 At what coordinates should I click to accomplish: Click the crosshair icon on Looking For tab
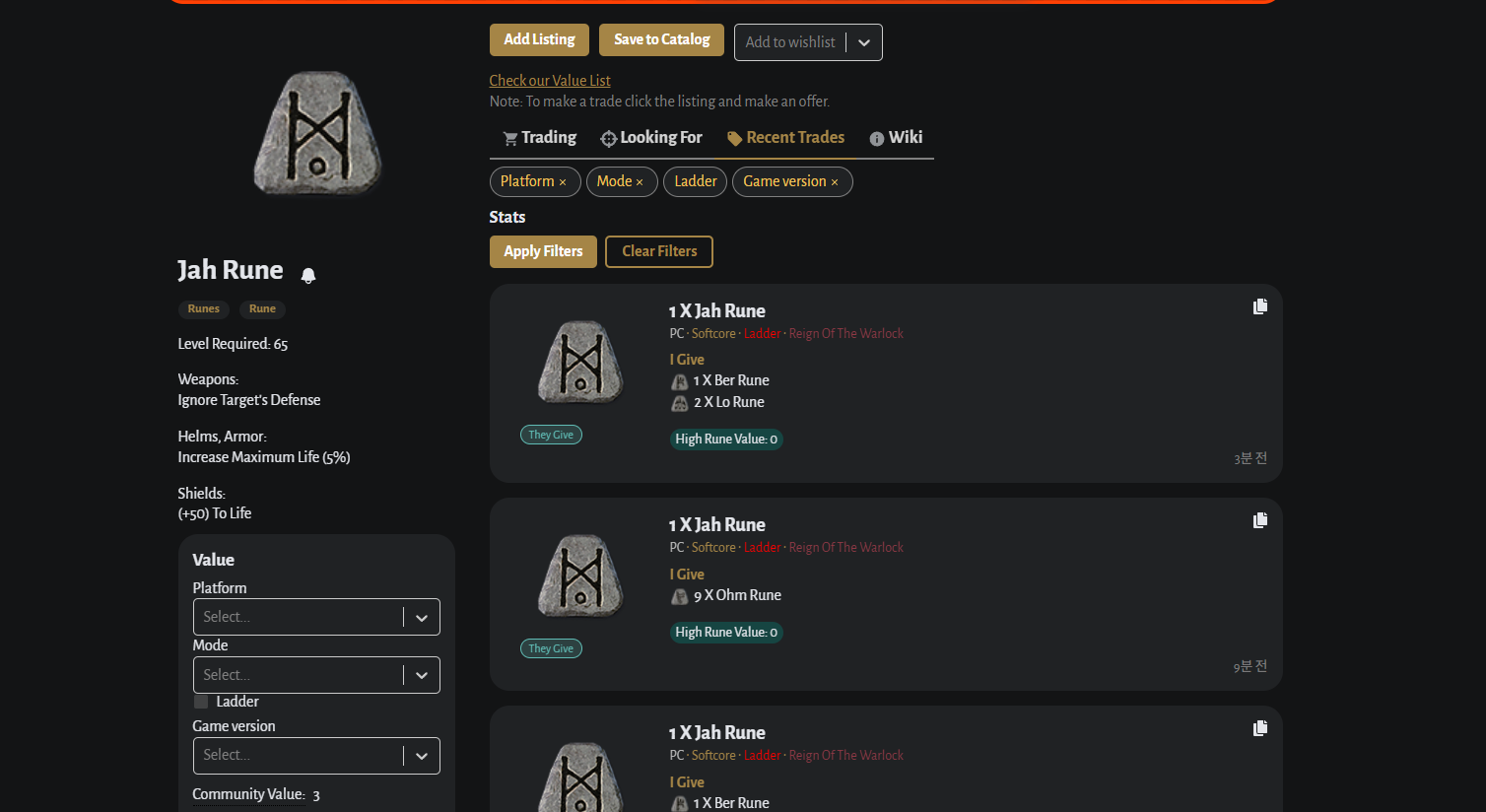pos(609,139)
